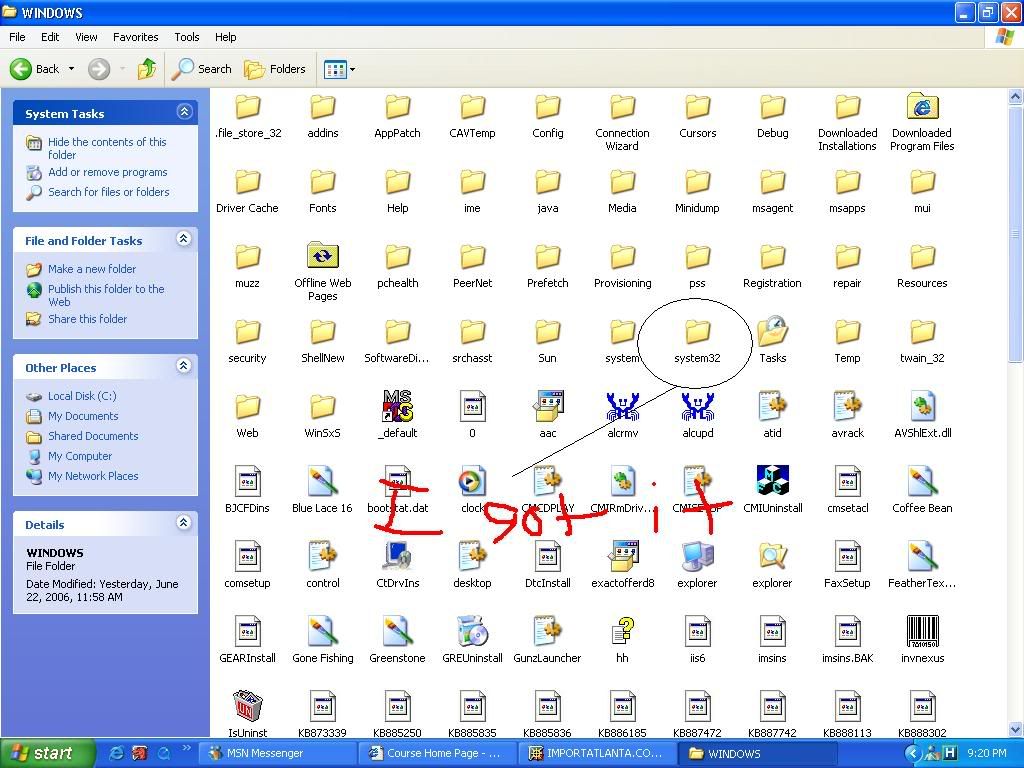Select the invnexus barcode icon
The width and height of the screenshot is (1024, 768).
coord(922,632)
